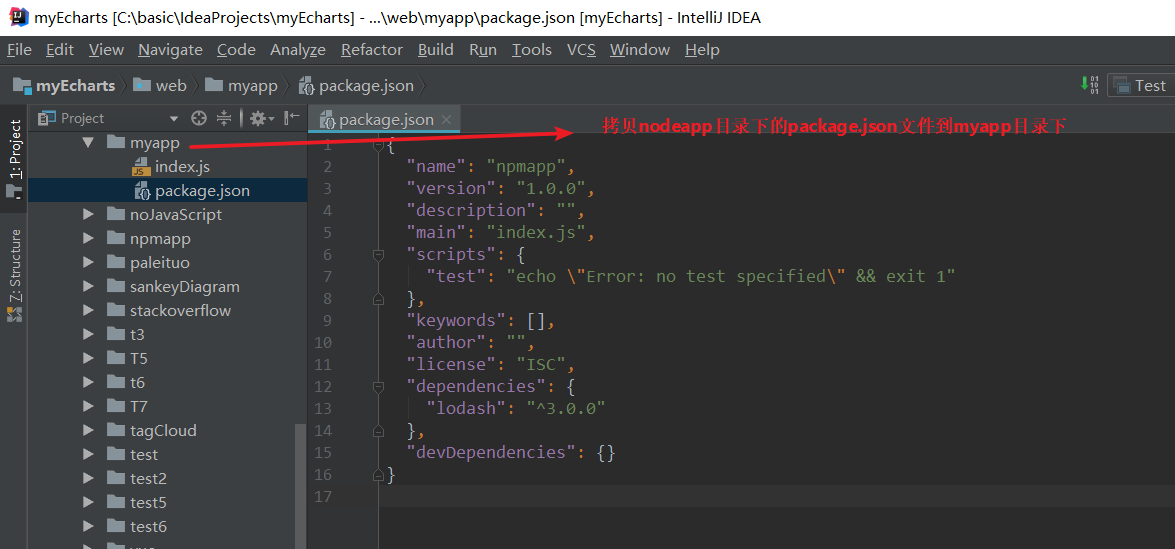1175x549 pixels.
Task: Expand the sankeyDiagram folder
Action: pos(88,286)
